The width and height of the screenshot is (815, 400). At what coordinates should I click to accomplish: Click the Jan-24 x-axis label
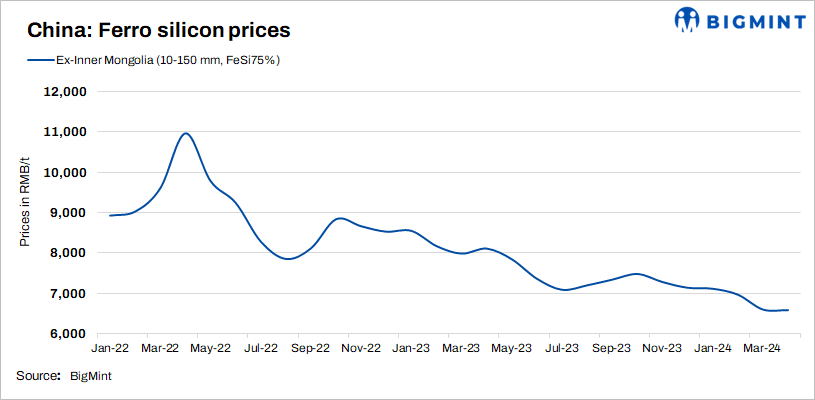pos(711,349)
